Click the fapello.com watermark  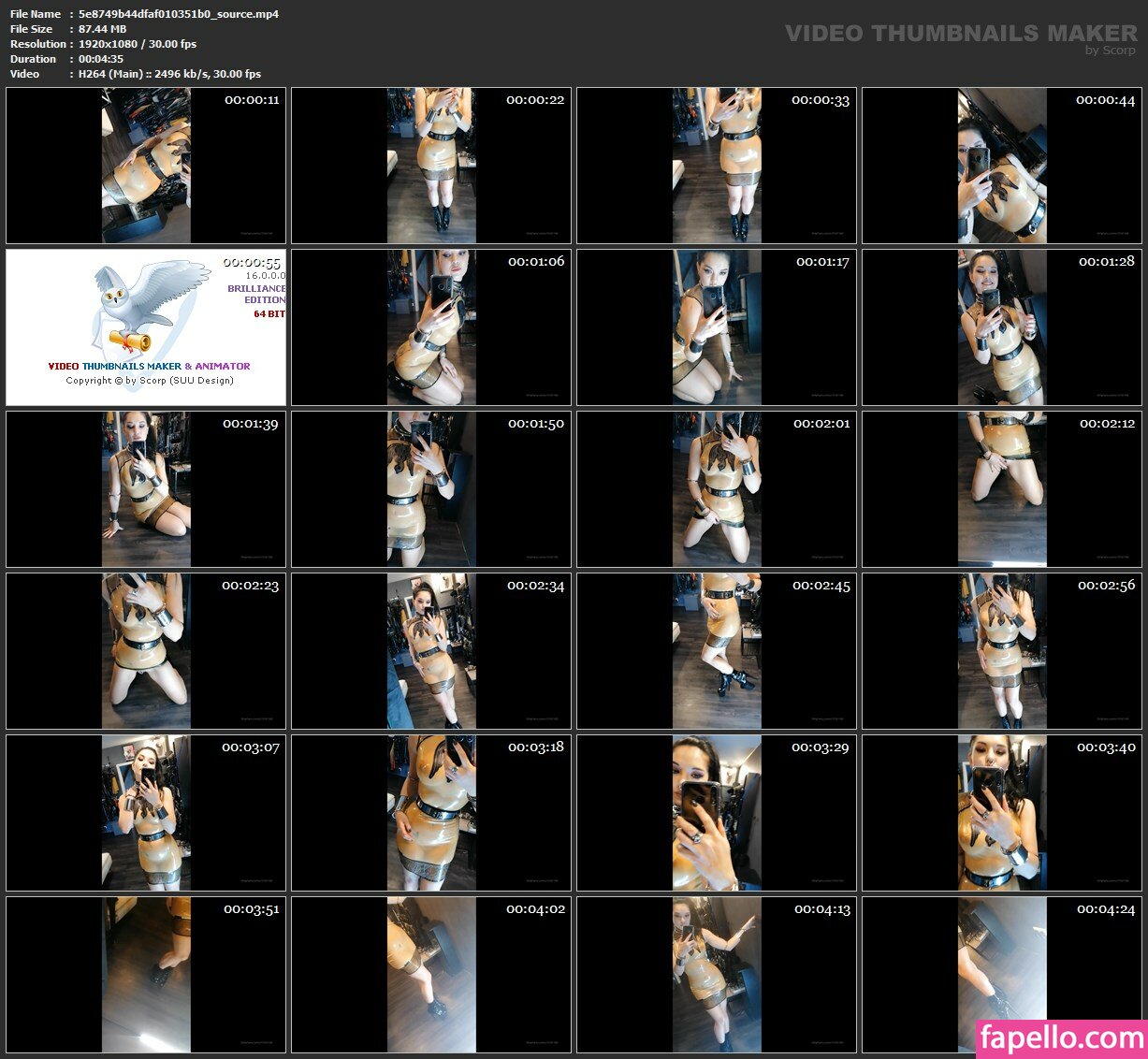tap(1061, 1038)
